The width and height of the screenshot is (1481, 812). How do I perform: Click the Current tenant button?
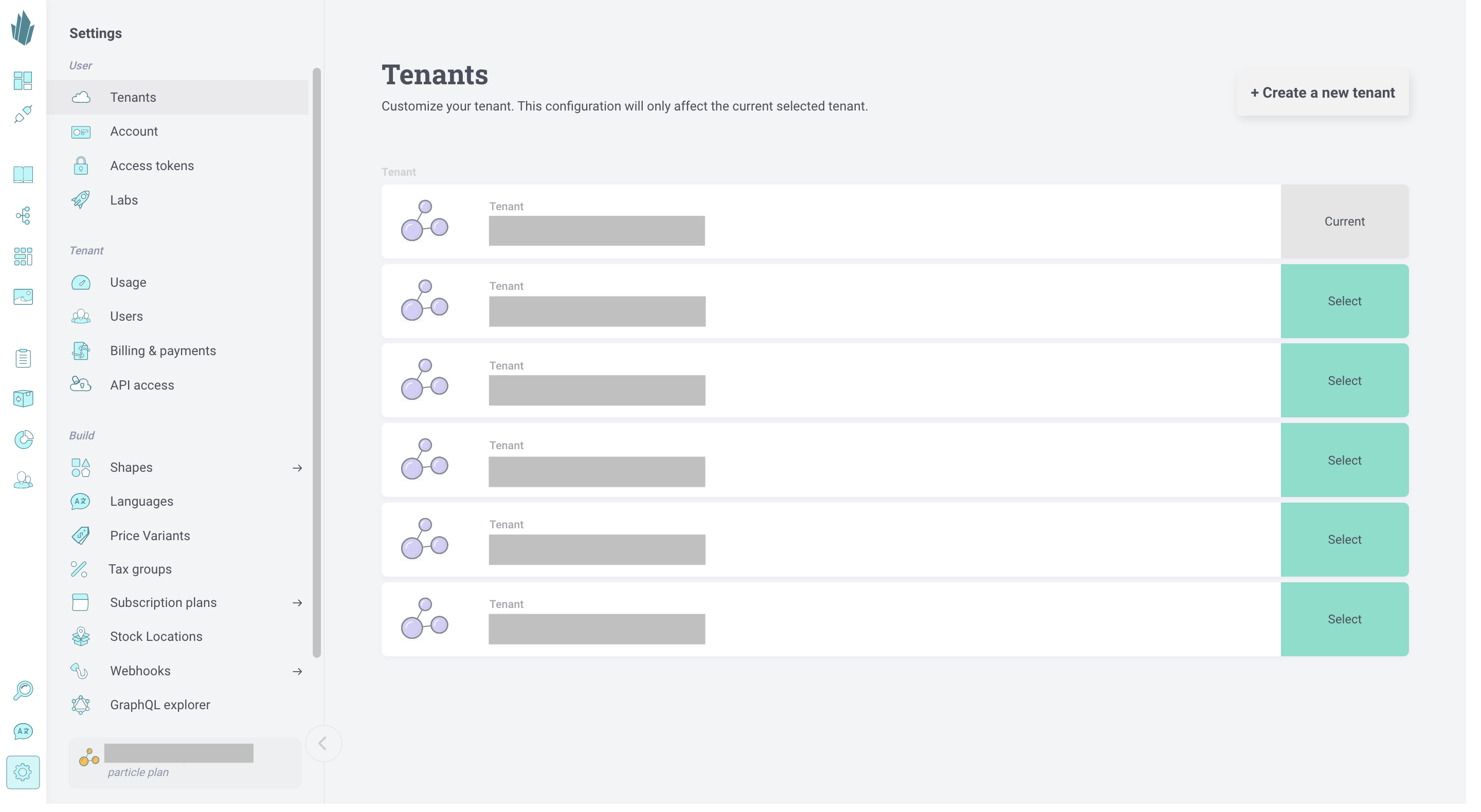pyautogui.click(x=1344, y=222)
